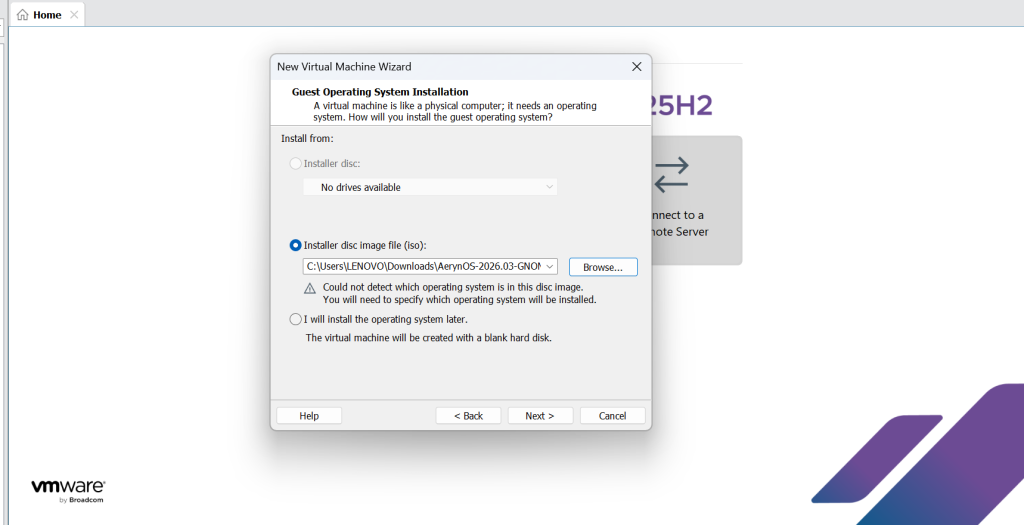Viewport: 1024px width, 525px height.
Task: Close the Home tab with its X
Action: [74, 15]
